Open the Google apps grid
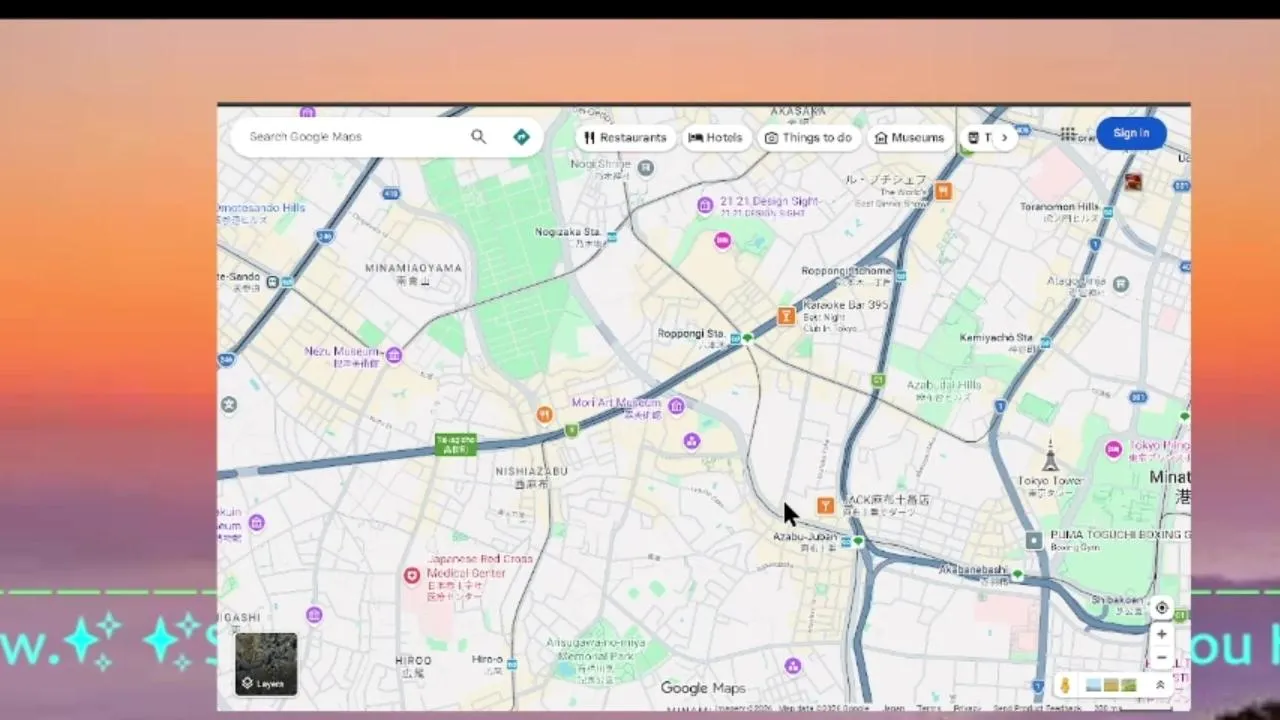 point(1068,134)
